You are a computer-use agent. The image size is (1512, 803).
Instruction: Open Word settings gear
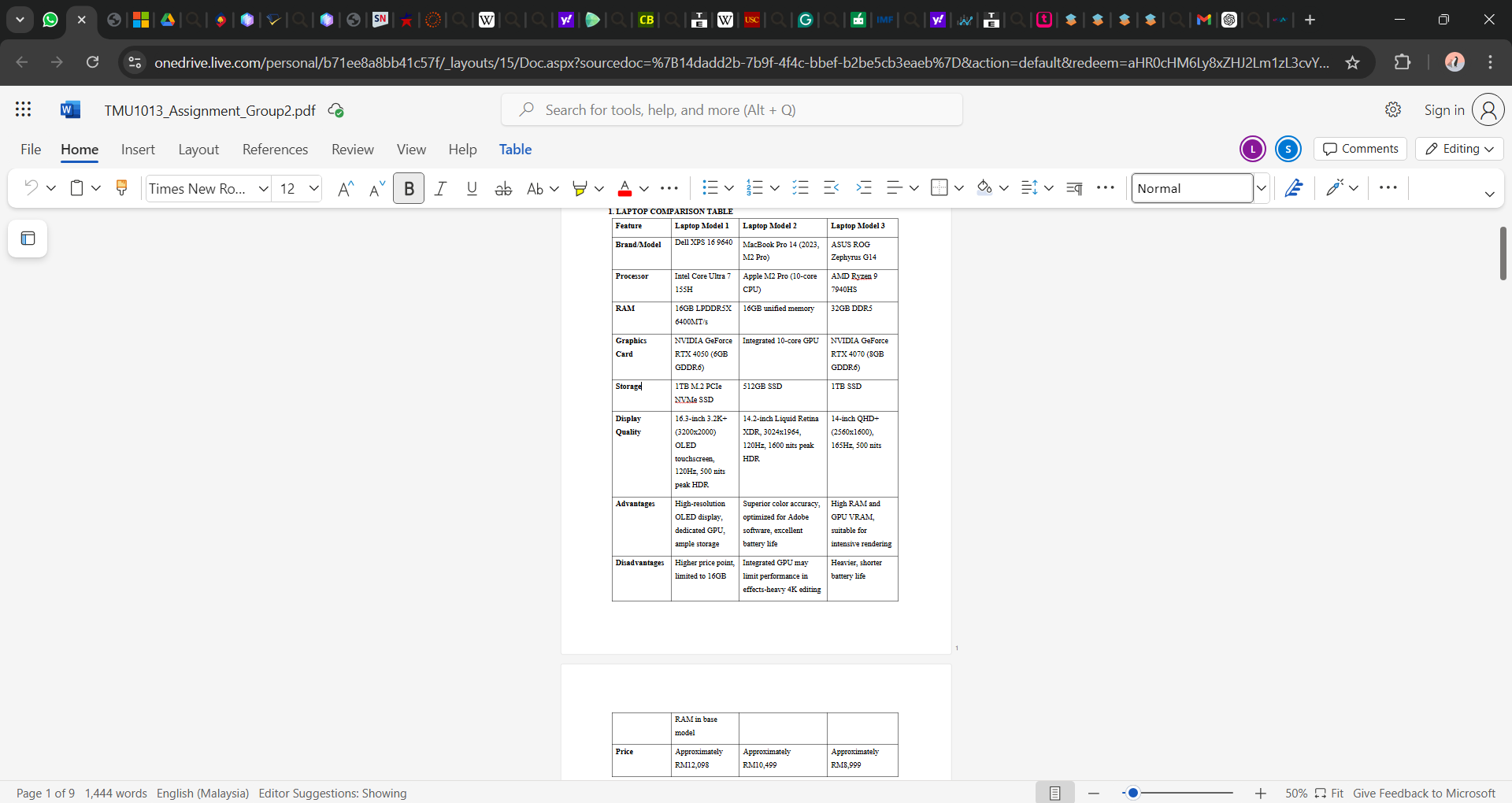tap(1393, 109)
